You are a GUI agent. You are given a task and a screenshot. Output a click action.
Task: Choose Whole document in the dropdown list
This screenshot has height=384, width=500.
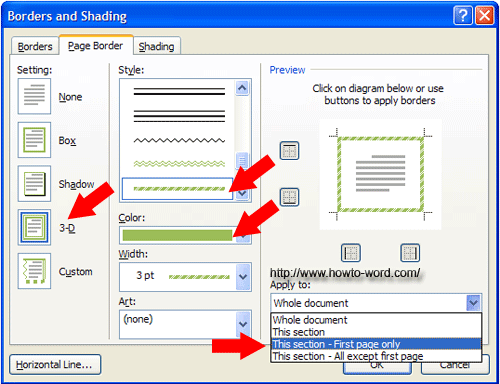pos(376,320)
